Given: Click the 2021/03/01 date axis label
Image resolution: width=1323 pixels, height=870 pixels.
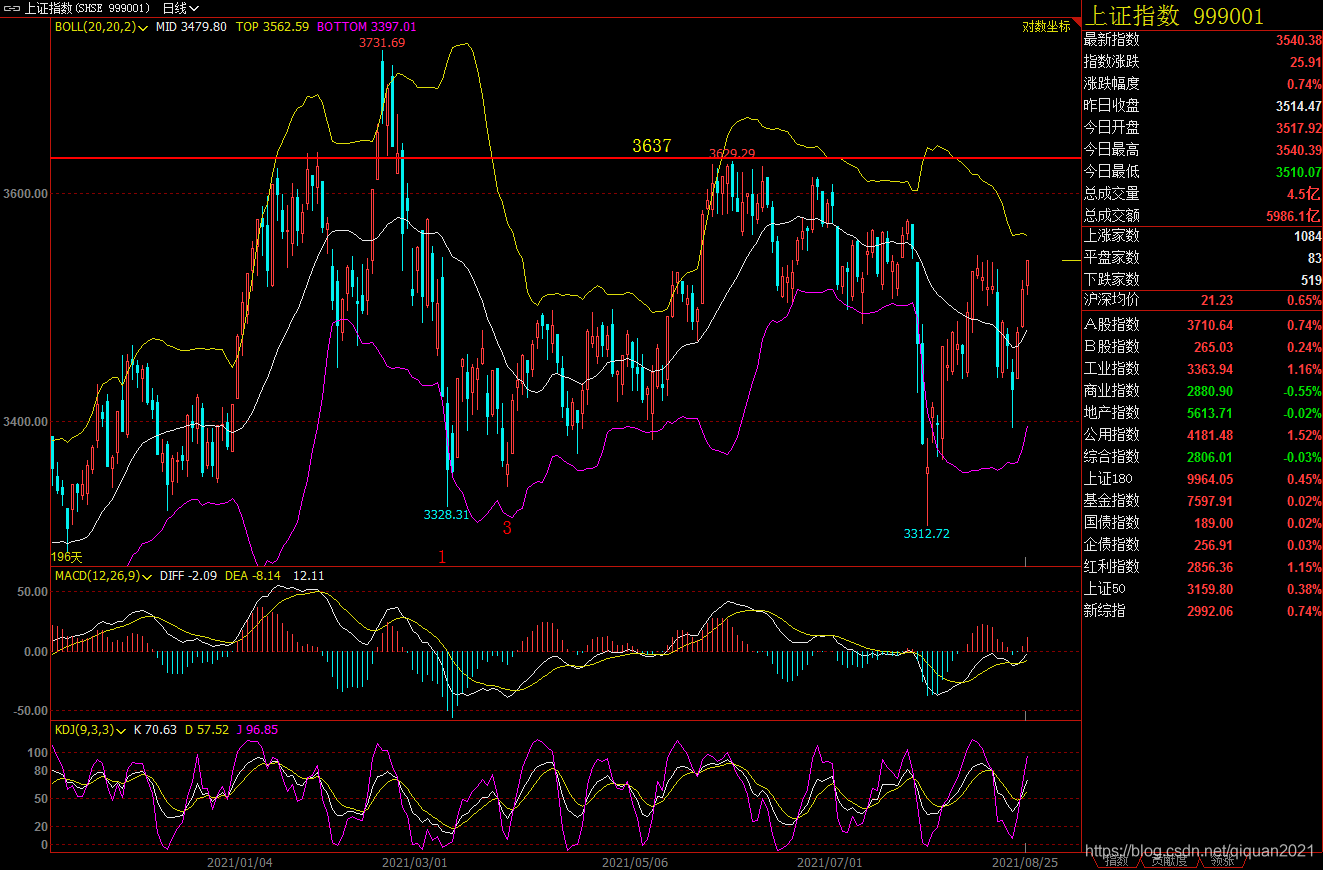Looking at the screenshot, I should [415, 861].
